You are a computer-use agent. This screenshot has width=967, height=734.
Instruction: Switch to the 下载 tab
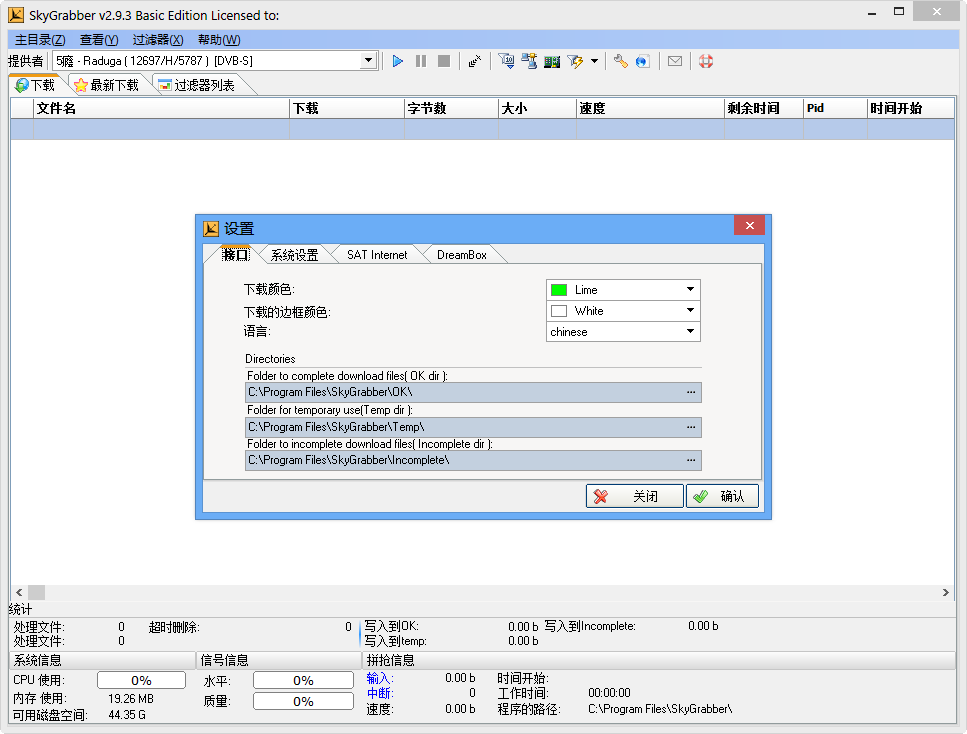pyautogui.click(x=36, y=85)
